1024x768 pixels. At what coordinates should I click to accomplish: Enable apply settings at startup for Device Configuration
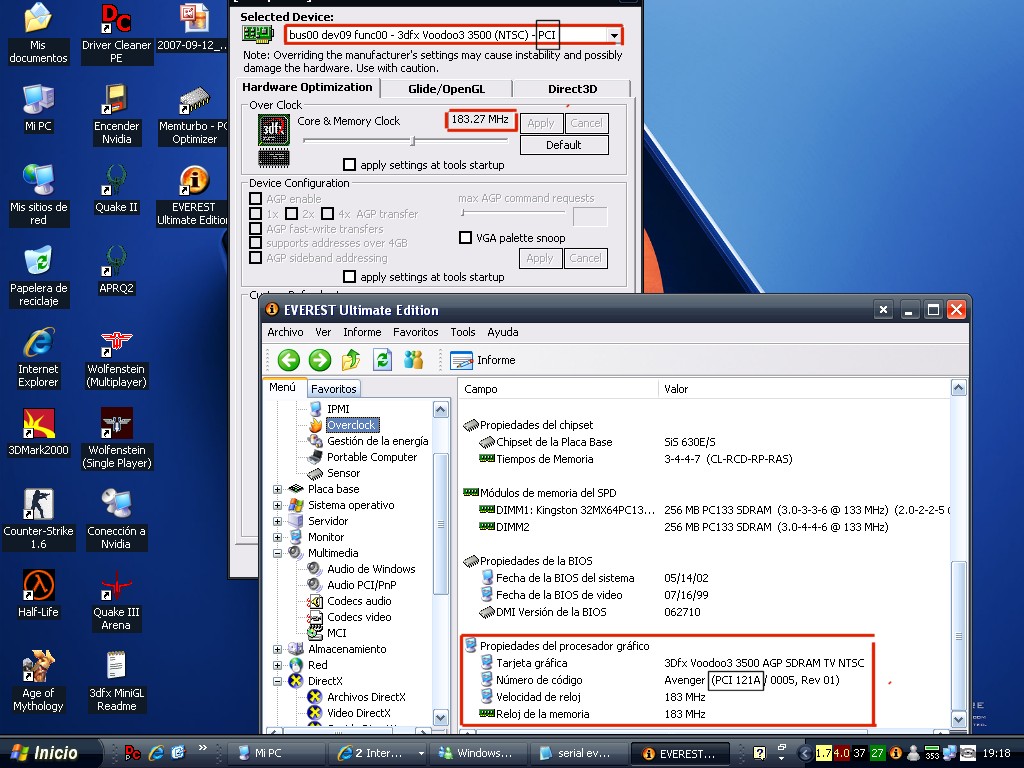pyautogui.click(x=350, y=277)
